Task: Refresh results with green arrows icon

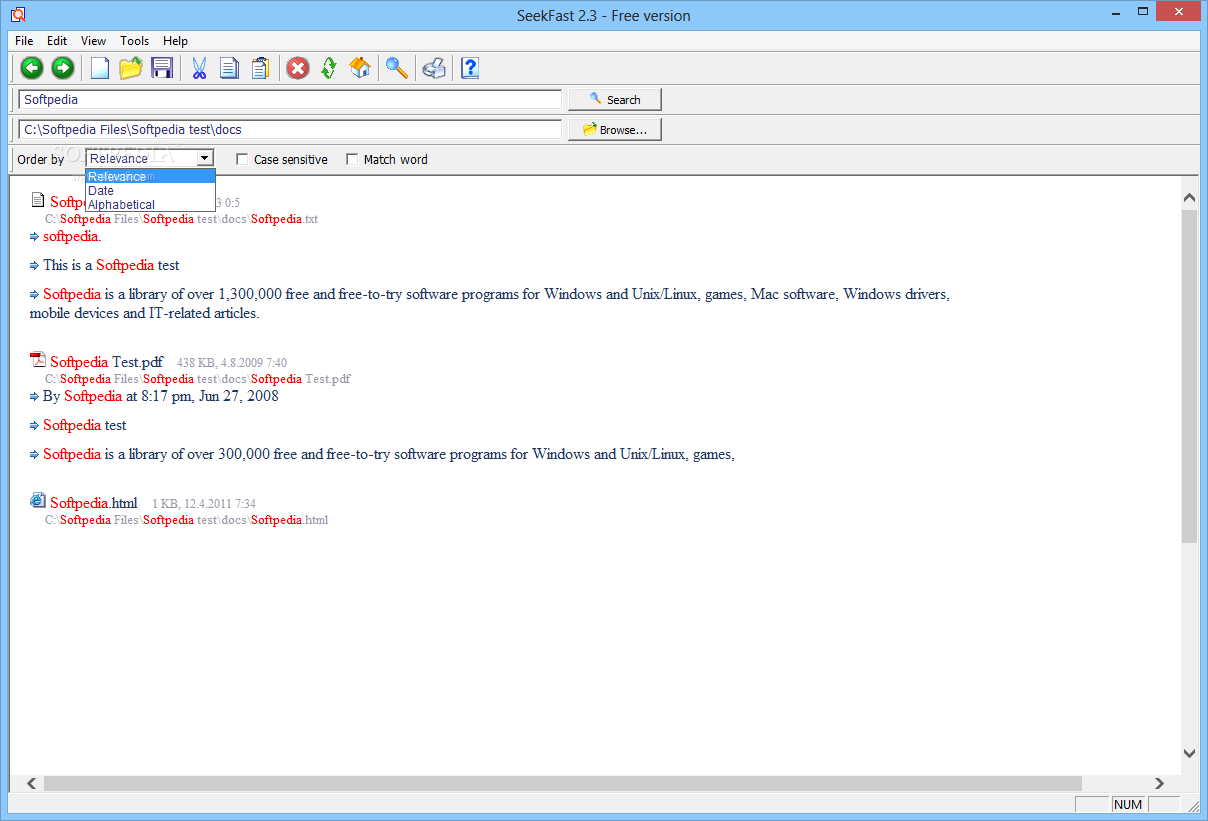Action: [329, 68]
